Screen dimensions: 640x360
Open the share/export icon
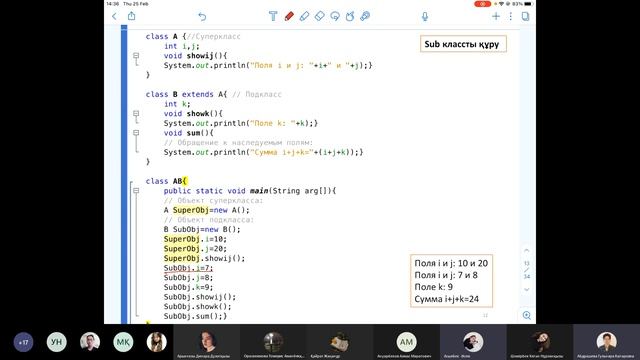tap(131, 16)
